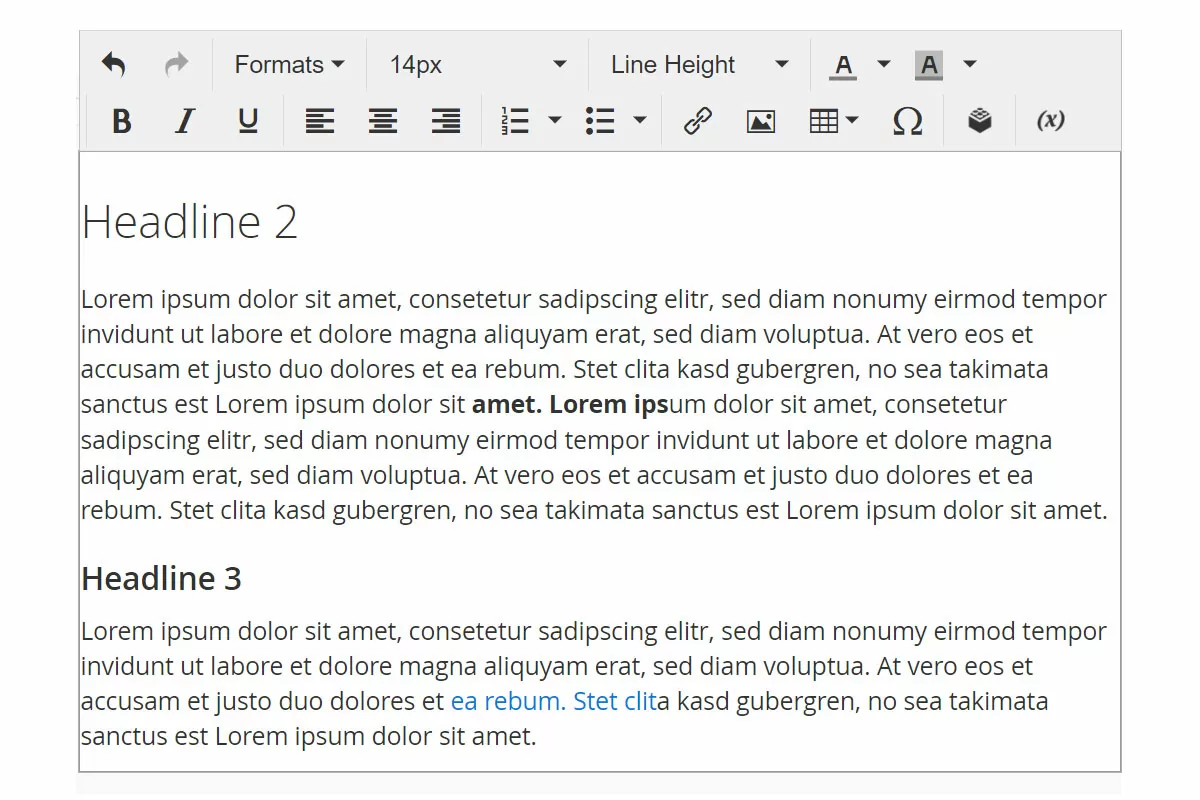
Task: Expand the numbered list style options
Action: click(556, 120)
